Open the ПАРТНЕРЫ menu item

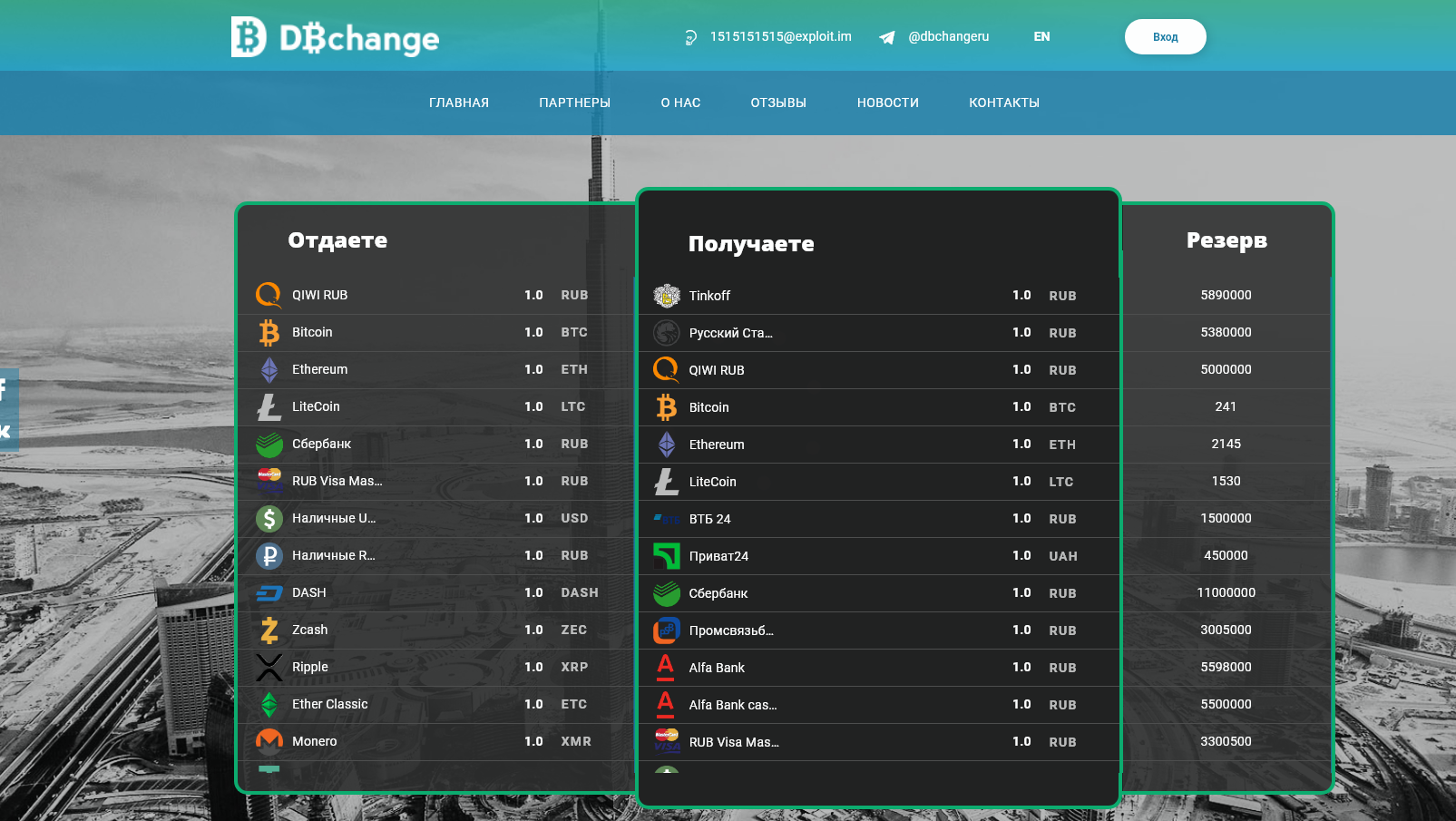pyautogui.click(x=574, y=103)
